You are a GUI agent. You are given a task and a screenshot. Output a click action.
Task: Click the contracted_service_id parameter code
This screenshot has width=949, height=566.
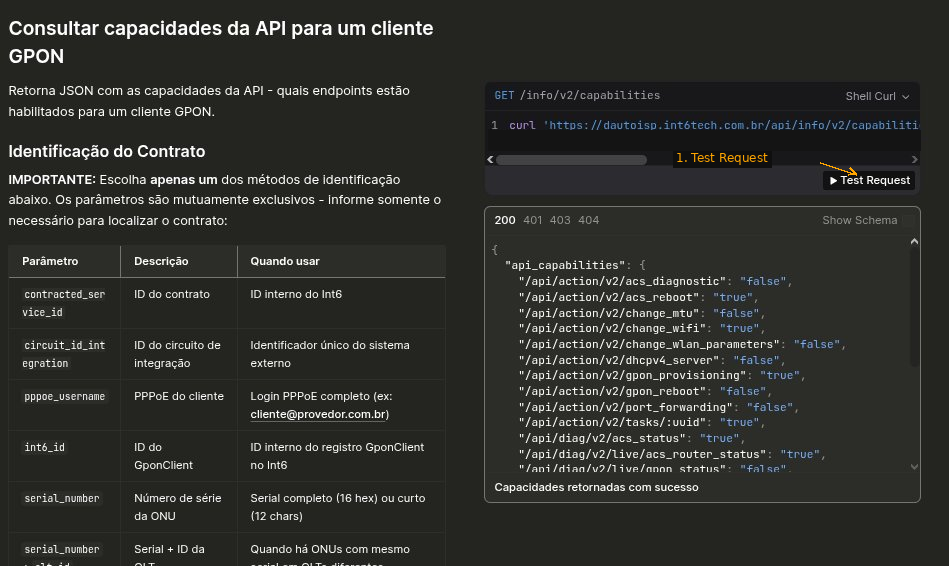(64, 303)
